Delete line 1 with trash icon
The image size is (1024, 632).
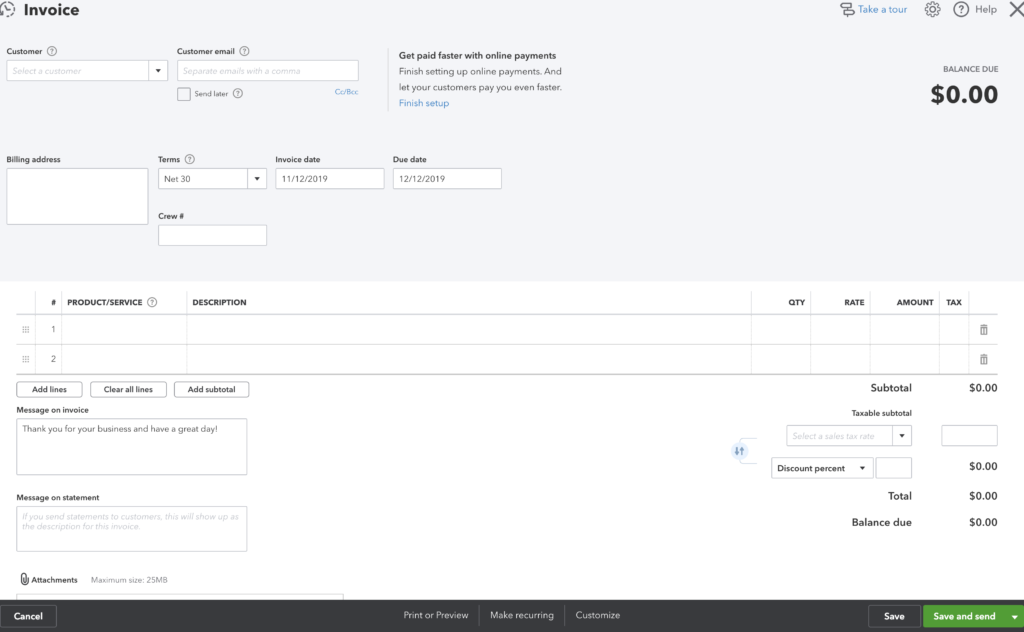coord(983,330)
